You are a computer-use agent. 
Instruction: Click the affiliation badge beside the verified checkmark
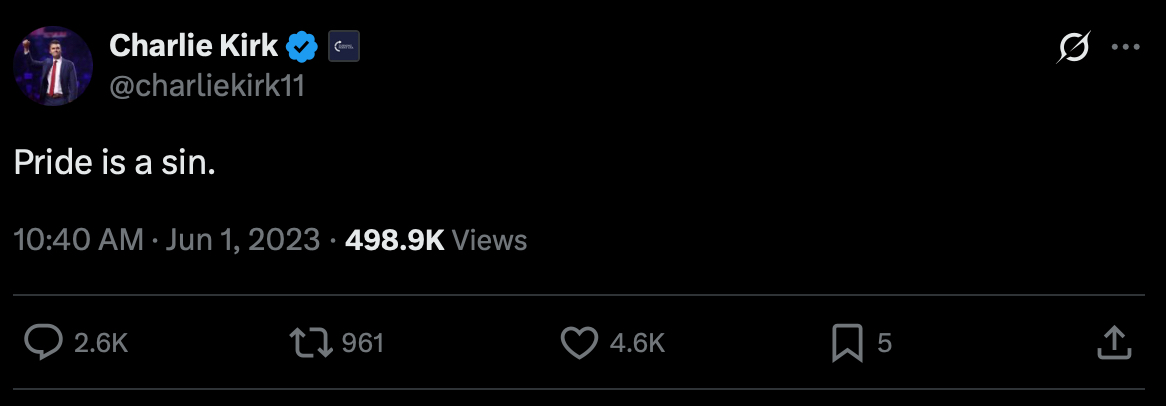tap(343, 46)
